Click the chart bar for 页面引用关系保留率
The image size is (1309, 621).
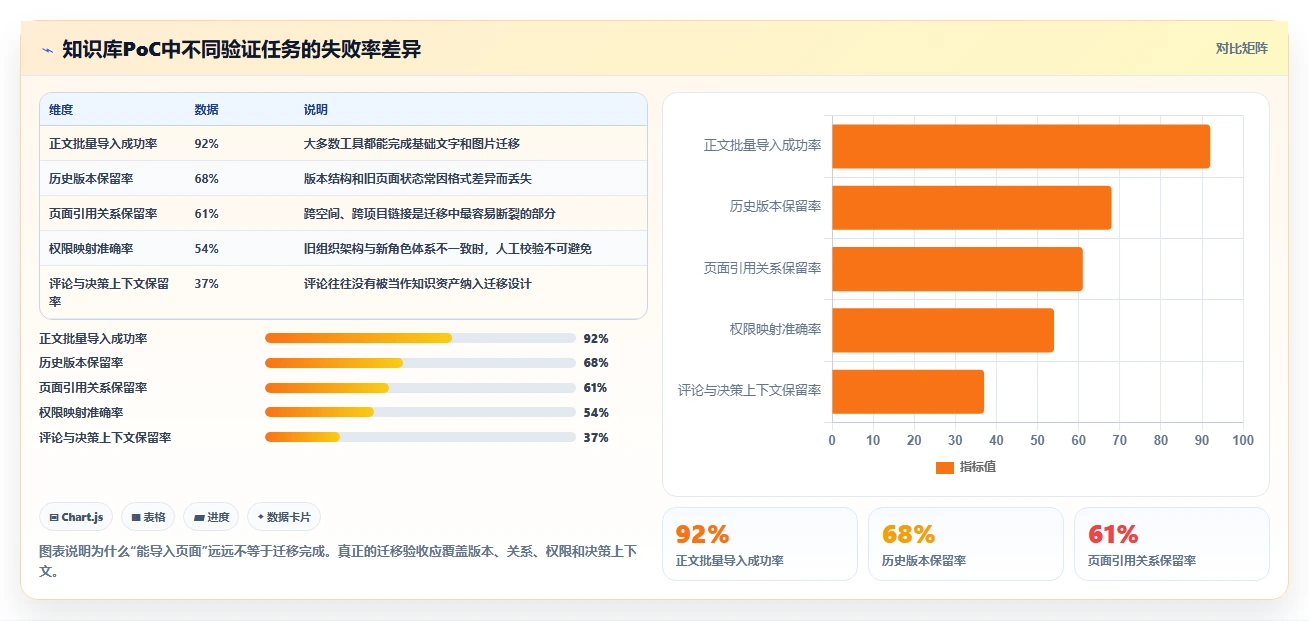[x=957, y=269]
